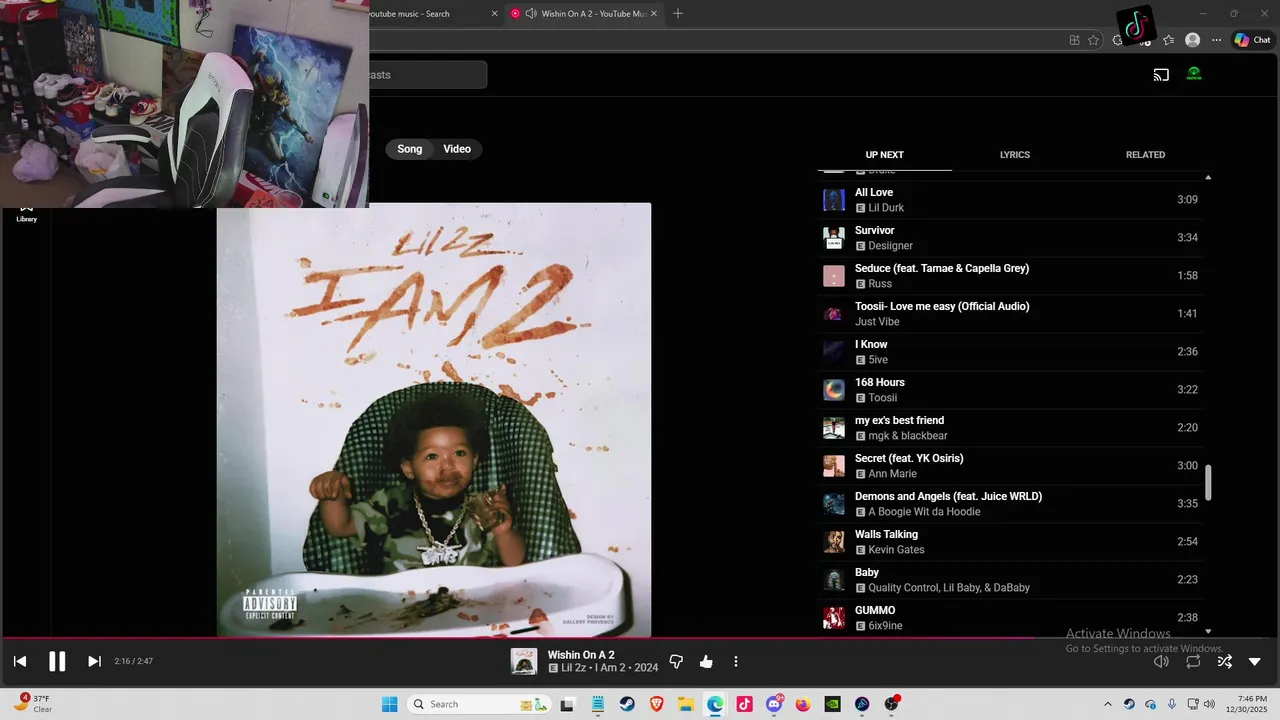Open the Edge profile icon
The height and width of the screenshot is (720, 1280).
pos(1192,40)
